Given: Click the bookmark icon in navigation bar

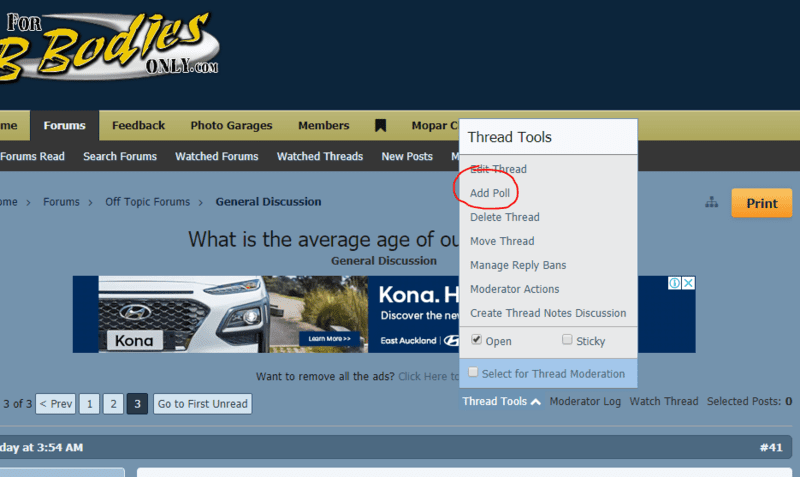Looking at the screenshot, I should coord(380,126).
